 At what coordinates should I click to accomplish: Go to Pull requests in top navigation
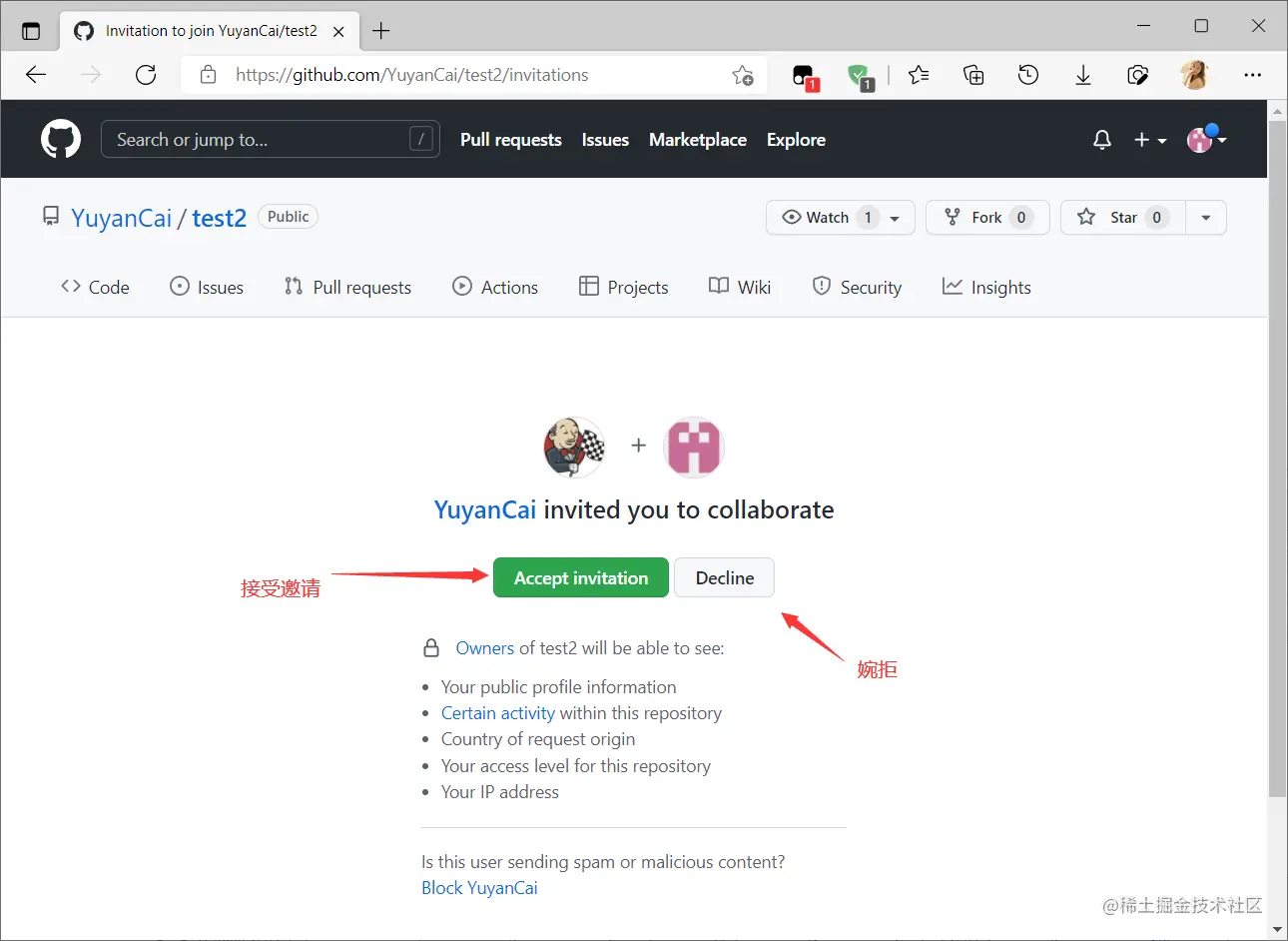click(x=511, y=140)
